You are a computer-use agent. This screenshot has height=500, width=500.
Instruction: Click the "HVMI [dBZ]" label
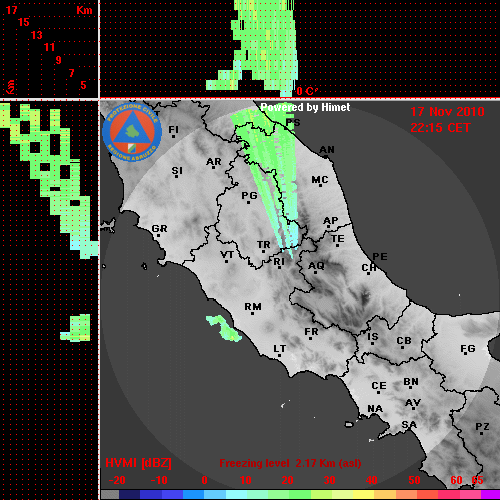click(x=138, y=463)
